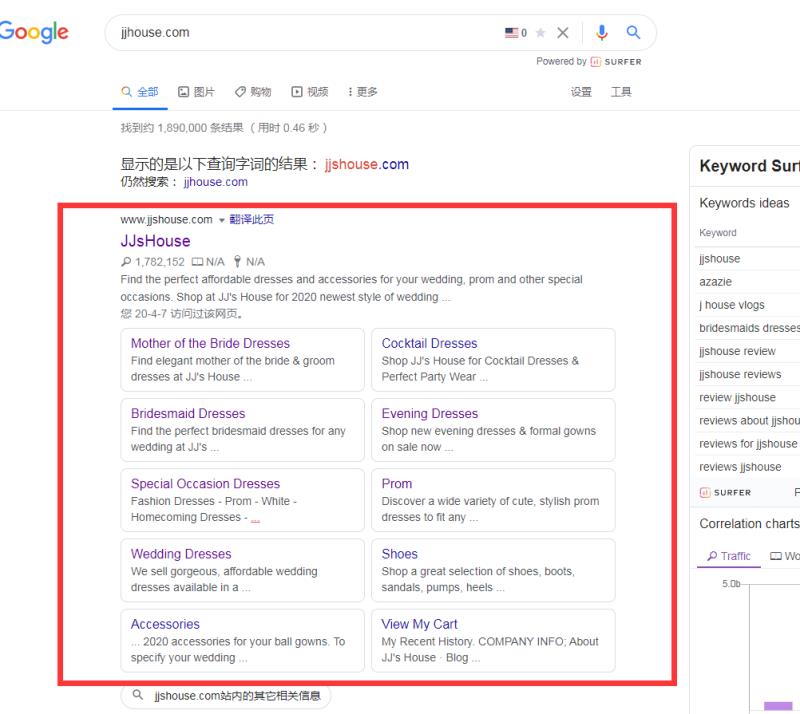The width and height of the screenshot is (800, 714).
Task: Open the 更多 more menu
Action: [362, 92]
